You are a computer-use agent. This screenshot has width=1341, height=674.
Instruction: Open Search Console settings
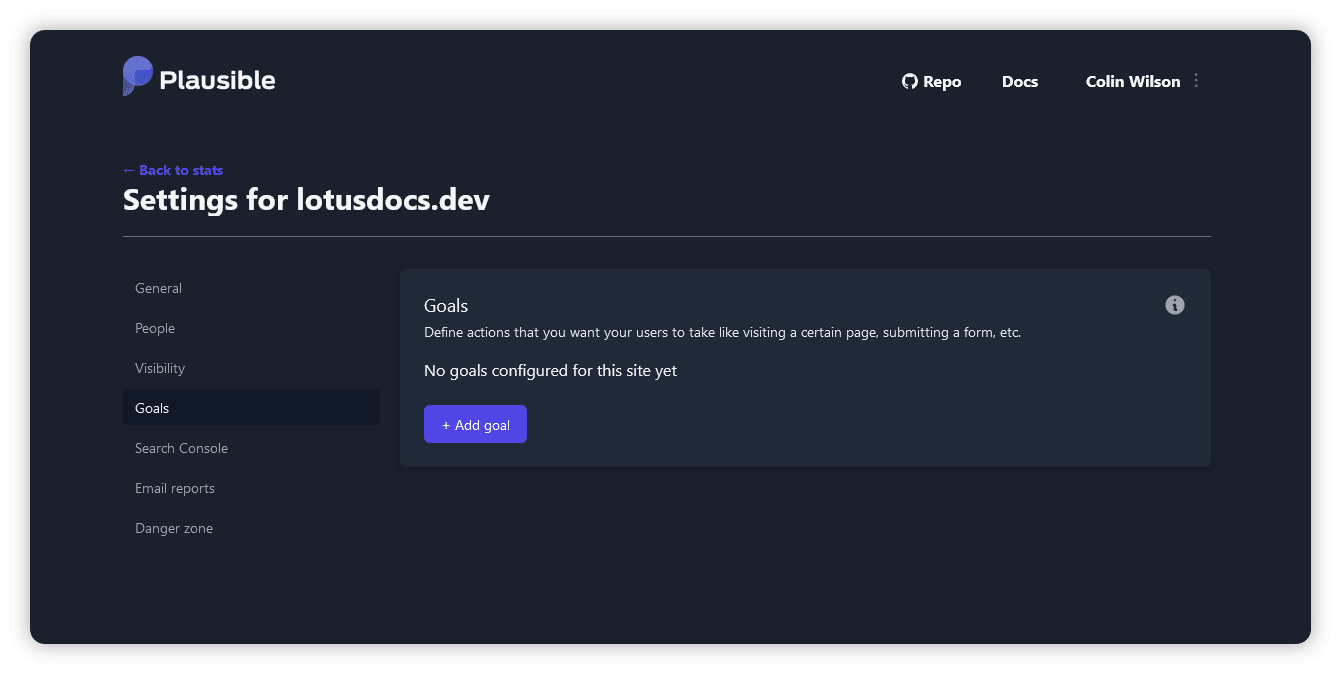tap(181, 448)
